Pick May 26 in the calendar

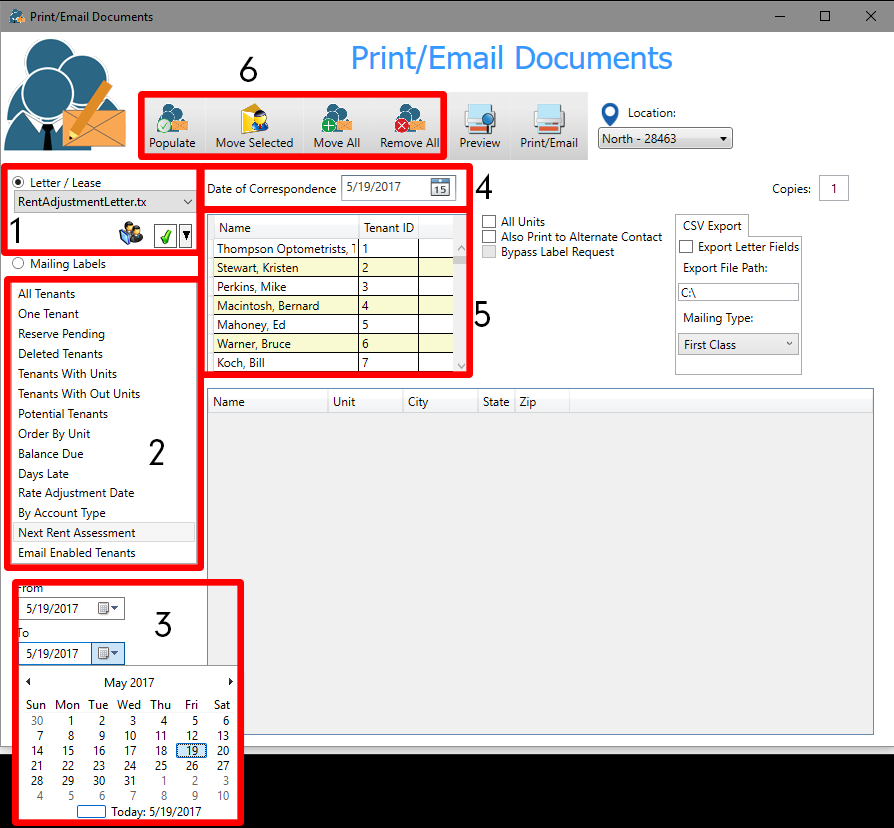192,765
